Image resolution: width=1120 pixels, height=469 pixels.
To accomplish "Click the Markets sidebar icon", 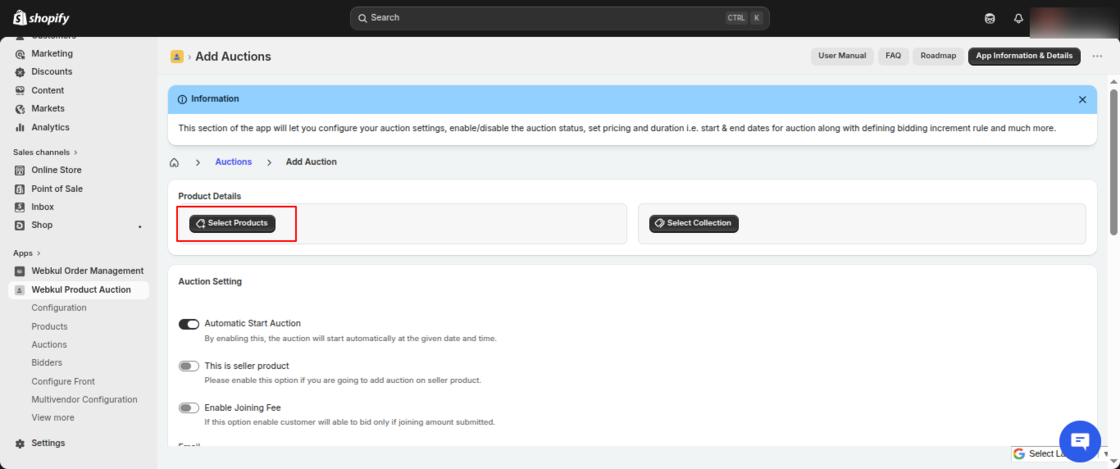I will 19,109.
